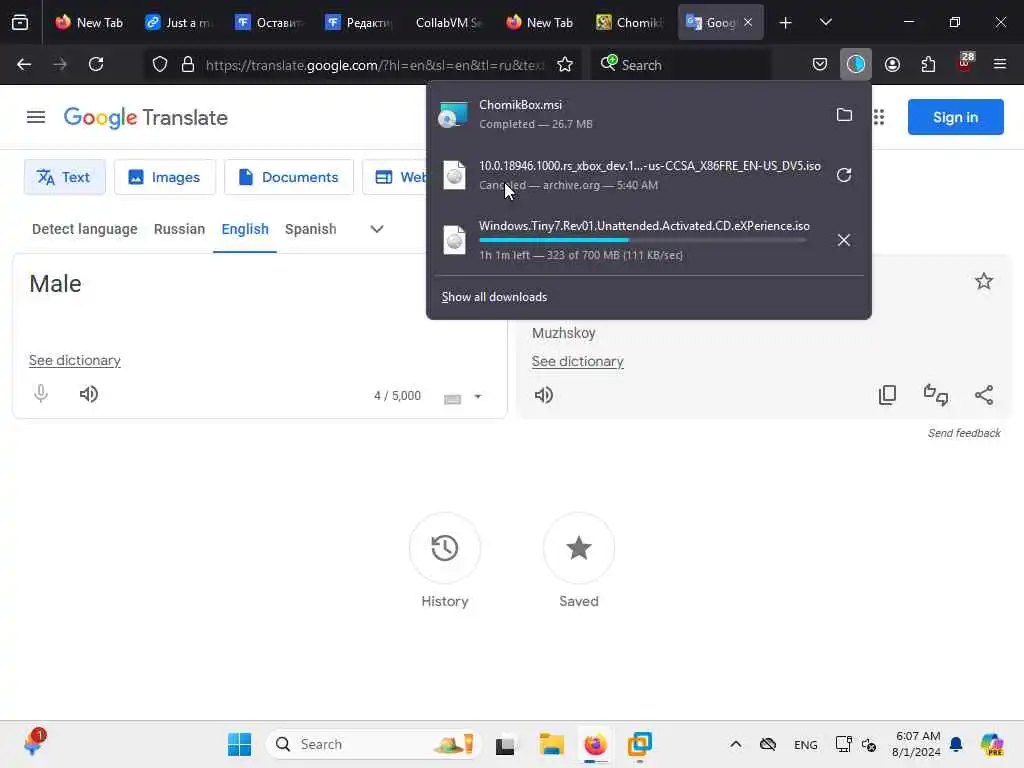
Task: Open the Firefox account icon
Action: pyautogui.click(x=892, y=64)
